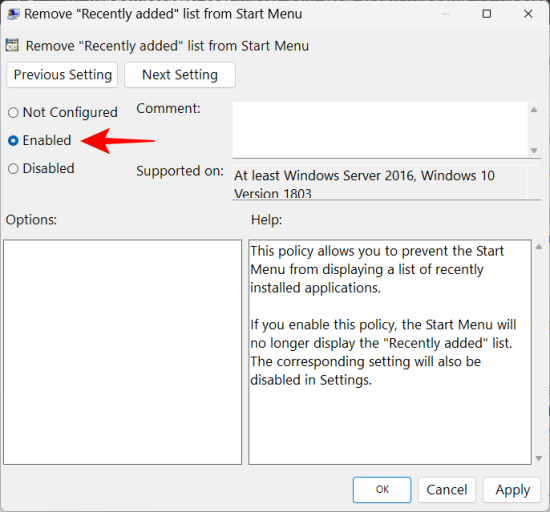Image resolution: width=550 pixels, height=512 pixels.
Task: Click the policy setting icon beside heading
Action: [12, 46]
